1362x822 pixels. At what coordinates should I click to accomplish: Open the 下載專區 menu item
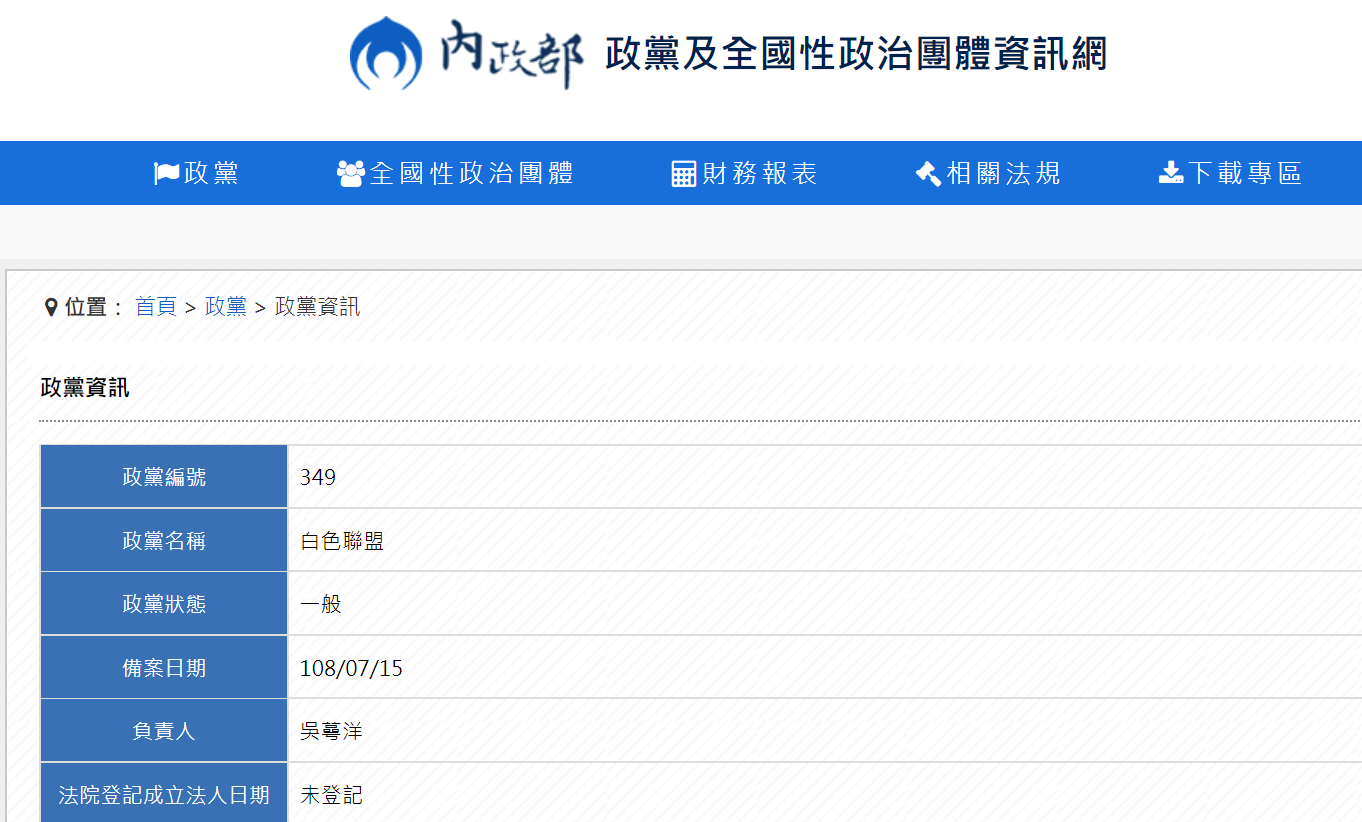click(1230, 174)
